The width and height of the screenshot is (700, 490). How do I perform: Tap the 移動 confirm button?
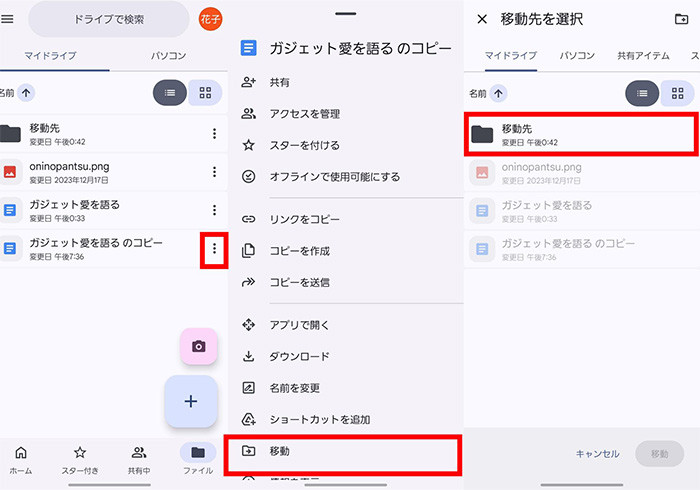click(659, 454)
